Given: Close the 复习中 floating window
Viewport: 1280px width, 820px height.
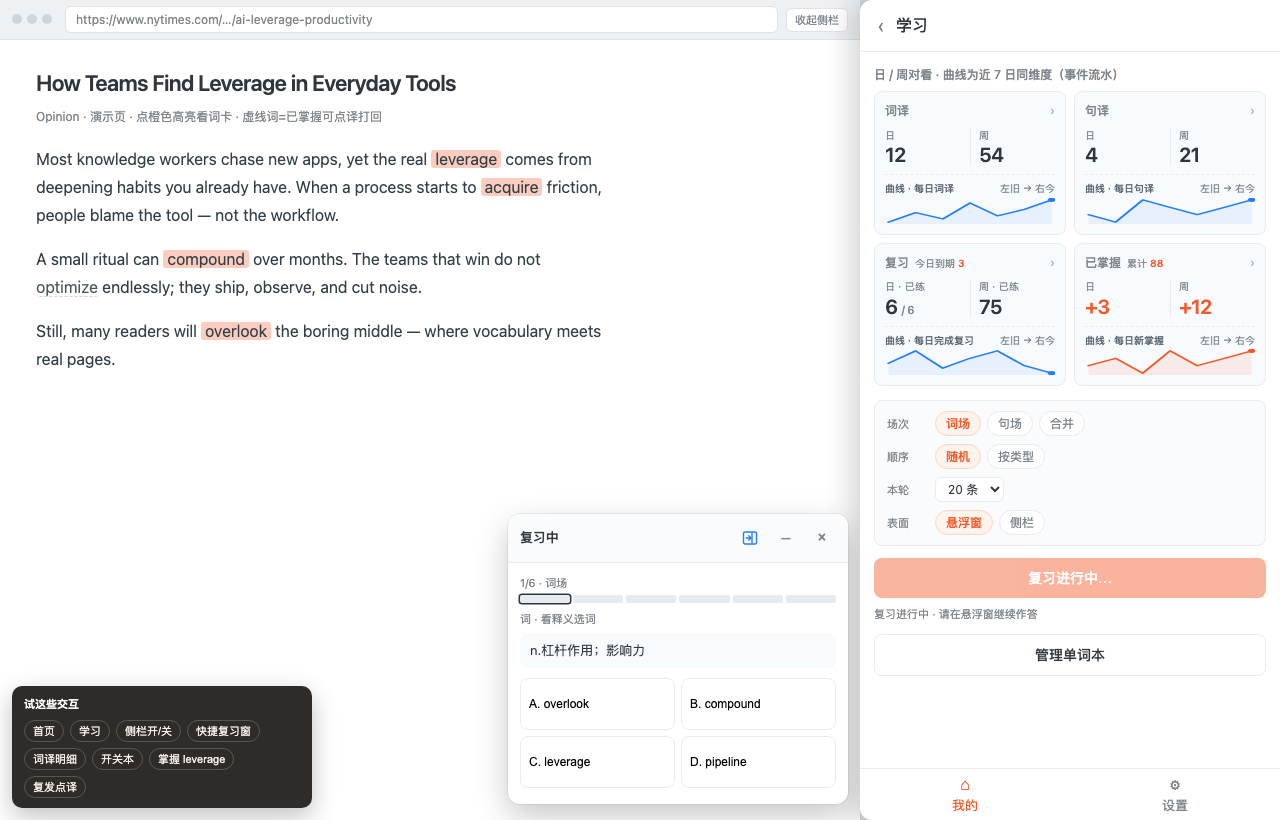Looking at the screenshot, I should (822, 538).
